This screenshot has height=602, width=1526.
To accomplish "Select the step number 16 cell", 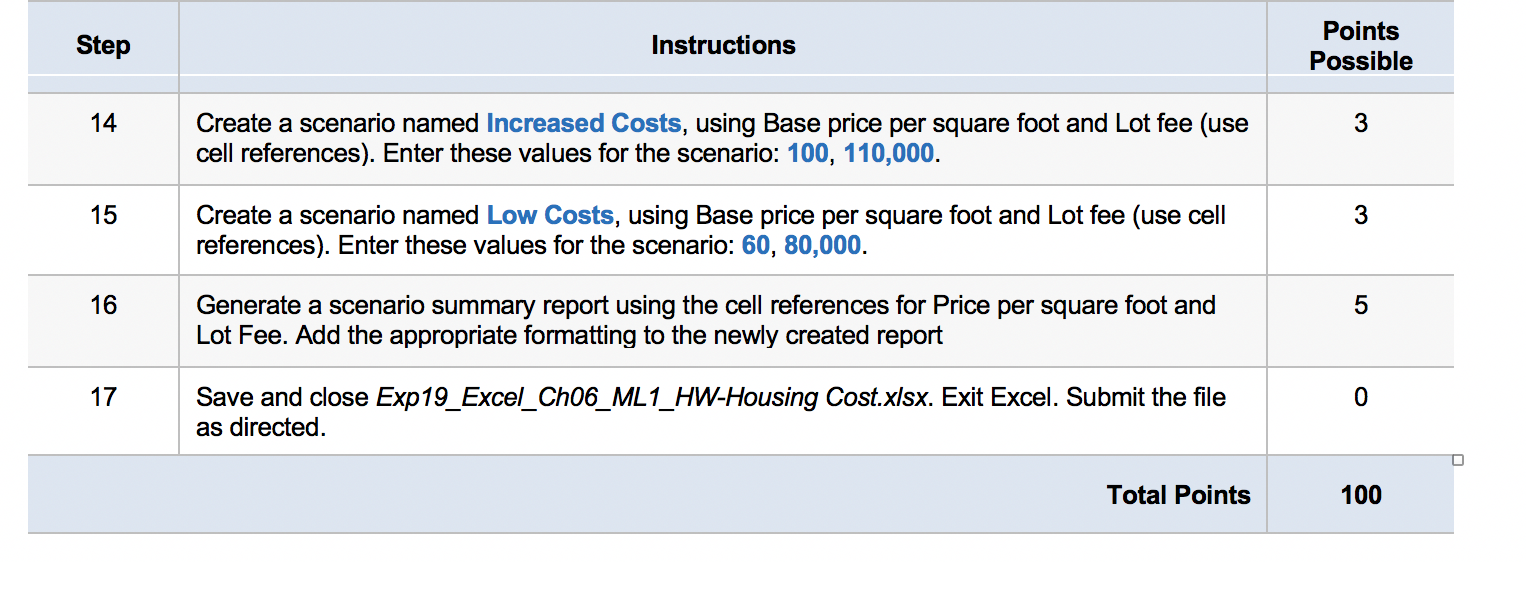I will click(x=103, y=305).
